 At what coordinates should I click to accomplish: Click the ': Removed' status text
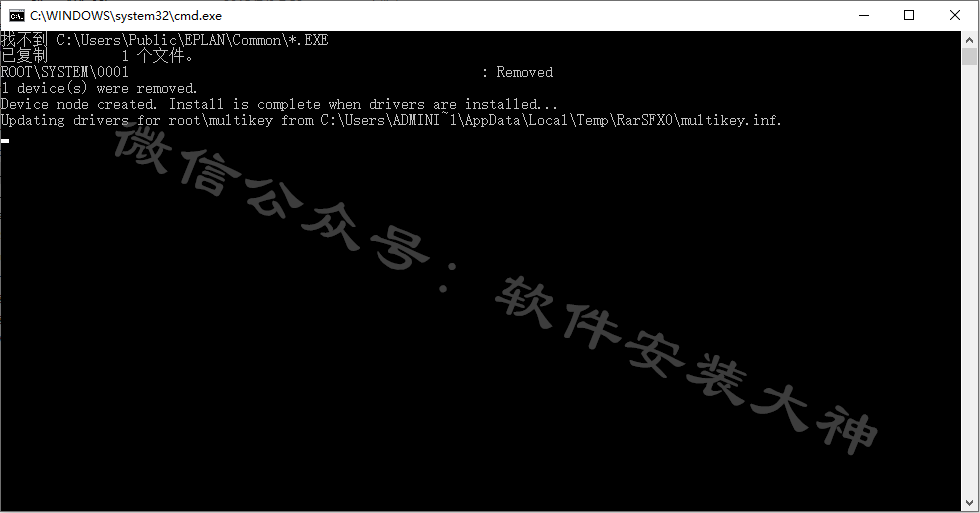517,72
